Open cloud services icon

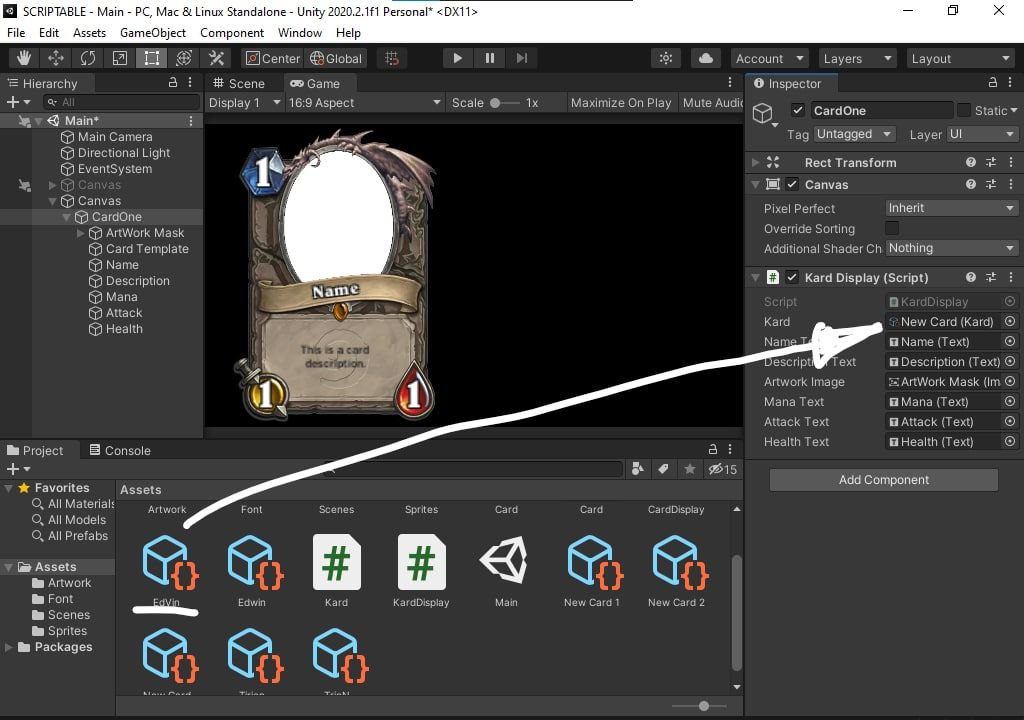tap(705, 58)
